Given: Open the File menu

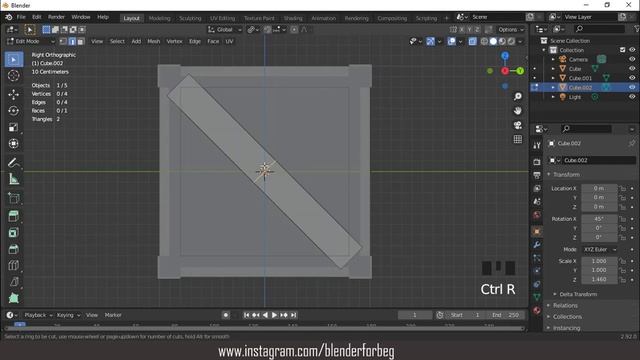Looking at the screenshot, I should tap(21, 17).
